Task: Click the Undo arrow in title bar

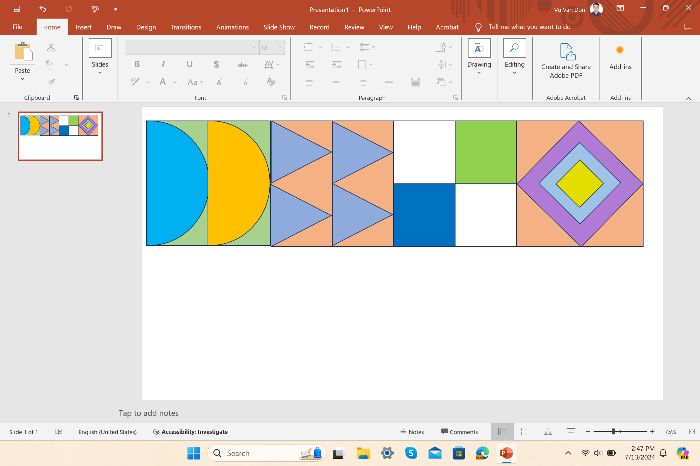Action: click(x=42, y=9)
